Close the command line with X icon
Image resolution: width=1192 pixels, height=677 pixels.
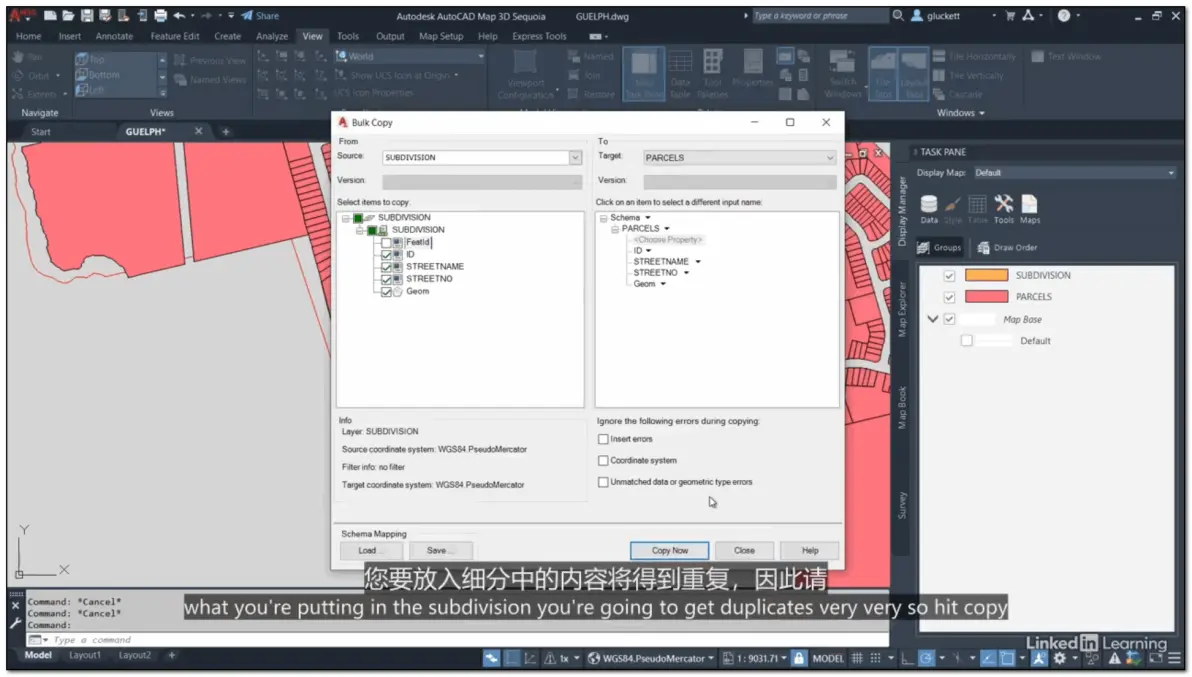pos(15,606)
